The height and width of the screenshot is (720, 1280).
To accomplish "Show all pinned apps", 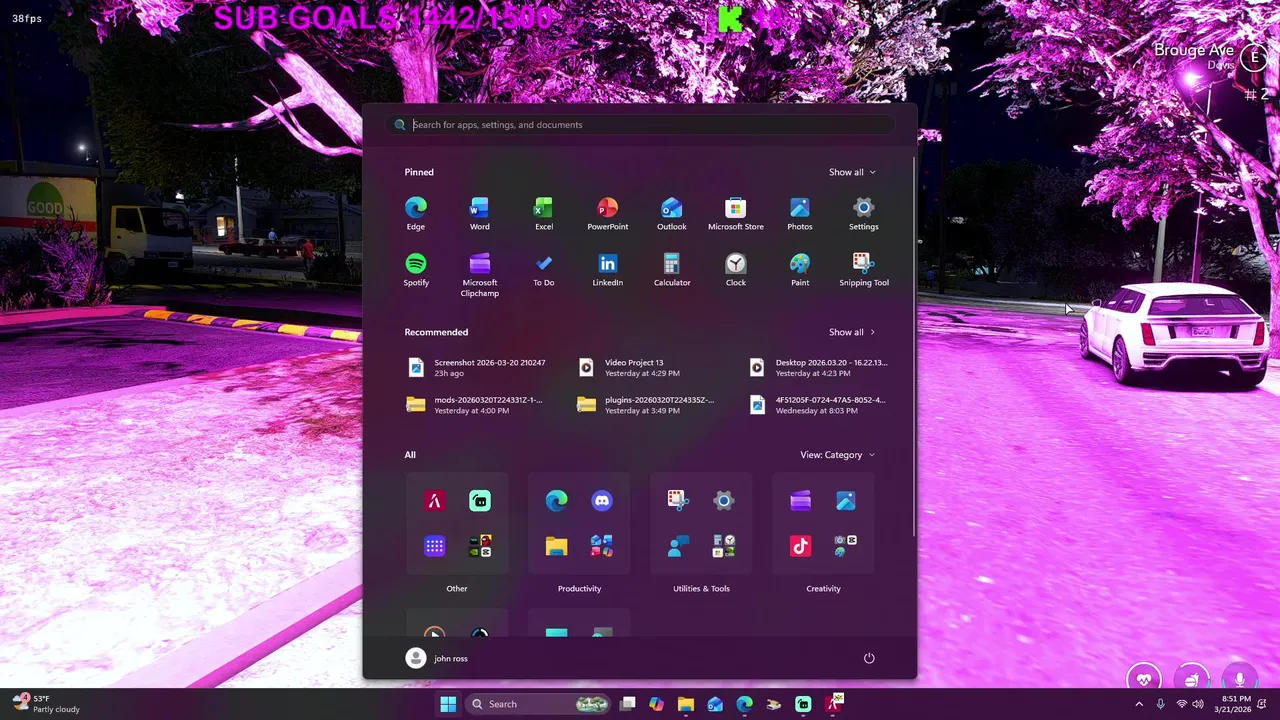I will (x=852, y=172).
